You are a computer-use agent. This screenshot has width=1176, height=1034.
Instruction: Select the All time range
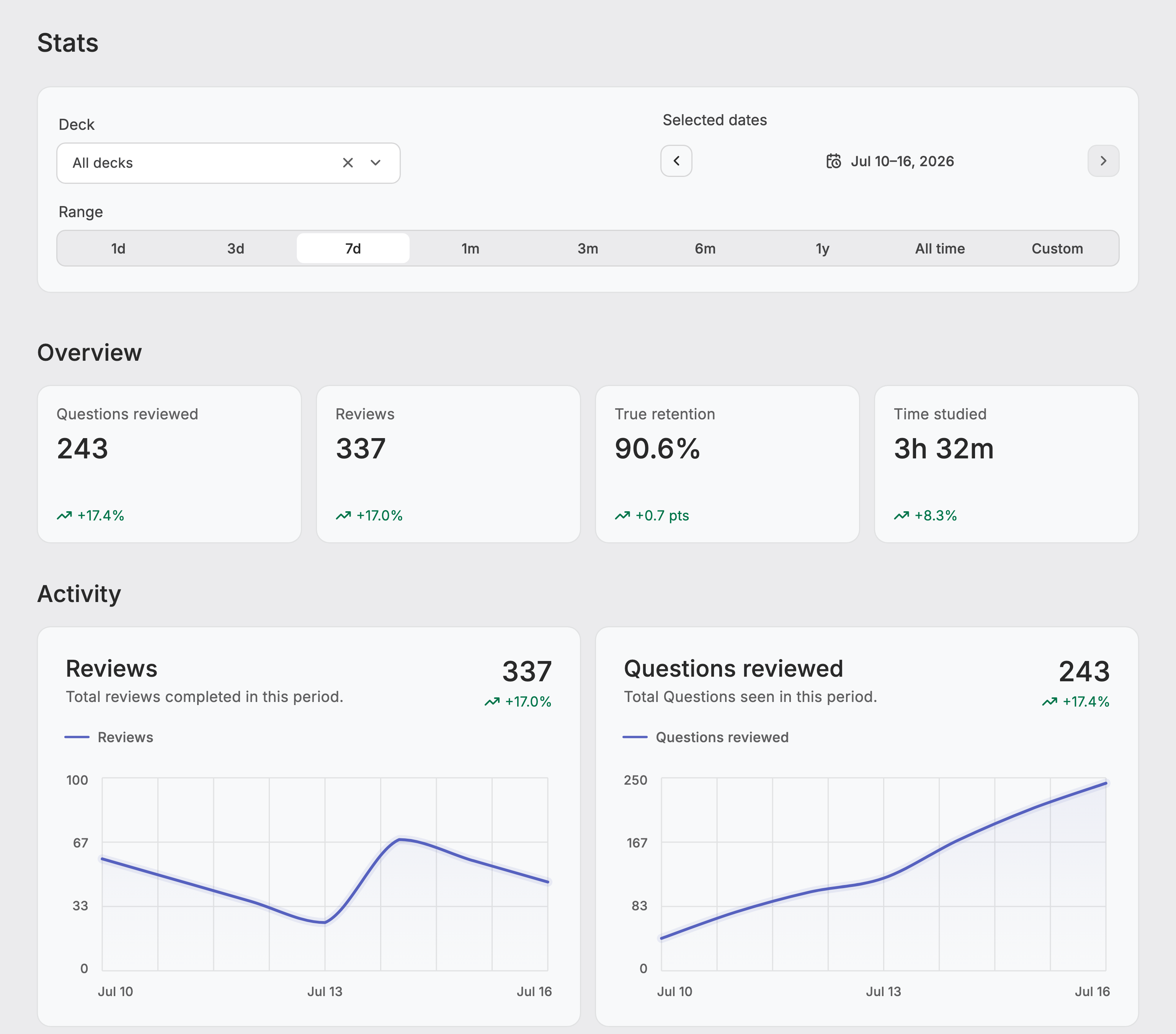click(940, 248)
